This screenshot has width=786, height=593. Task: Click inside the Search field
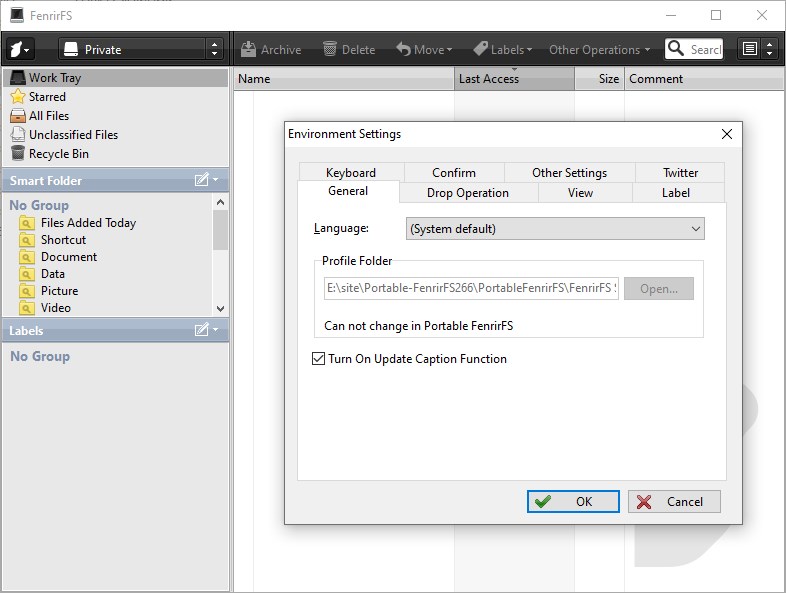pos(706,49)
